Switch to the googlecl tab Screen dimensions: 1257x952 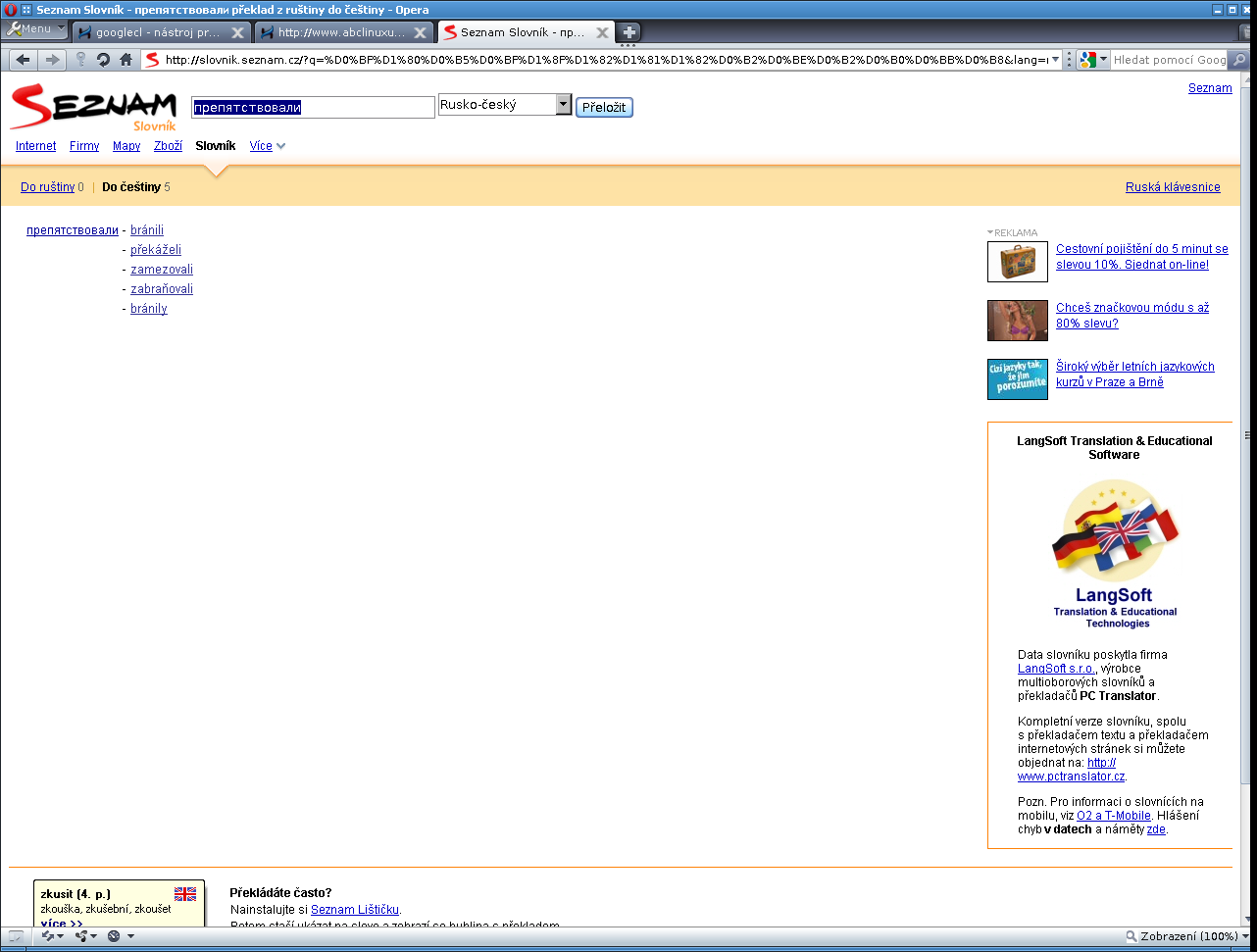162,32
